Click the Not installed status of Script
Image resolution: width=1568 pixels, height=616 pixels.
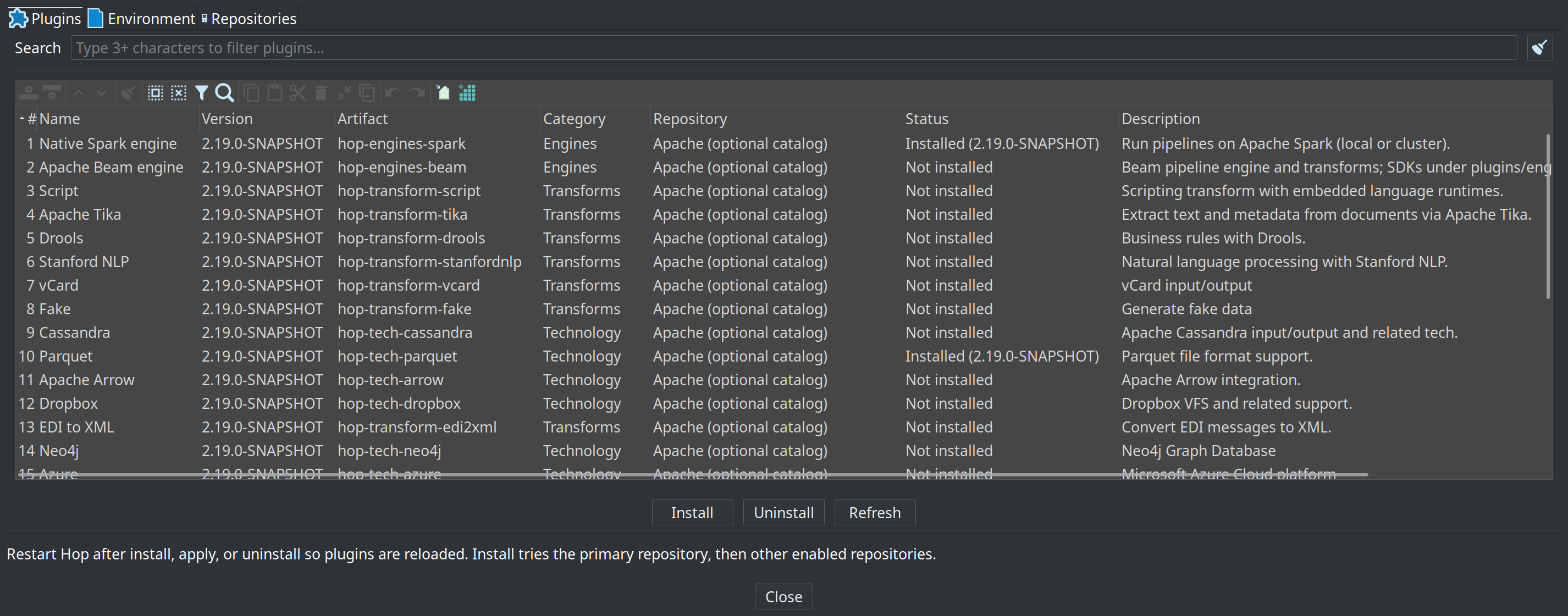click(x=949, y=191)
